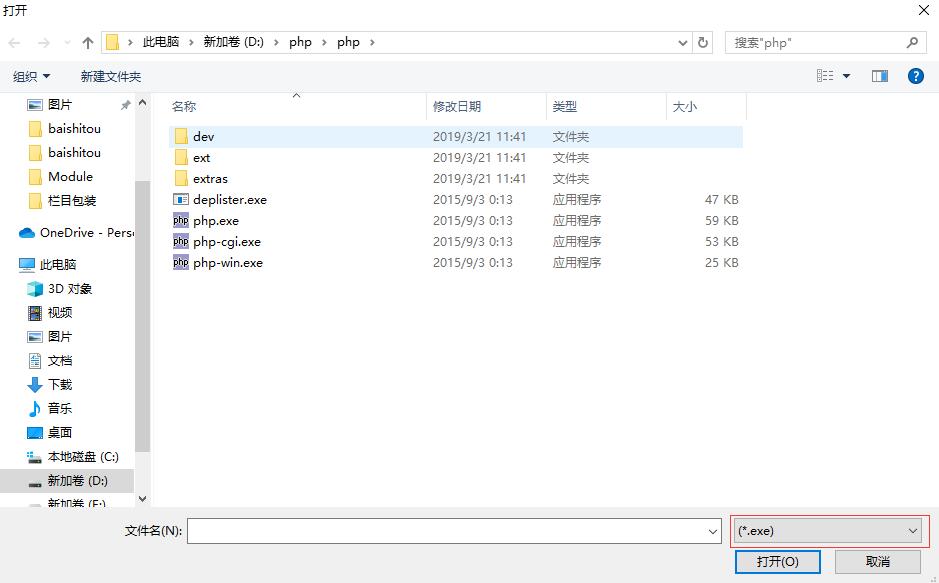Change view with the view icon
Image resolution: width=939 pixels, height=583 pixels.
tap(825, 76)
